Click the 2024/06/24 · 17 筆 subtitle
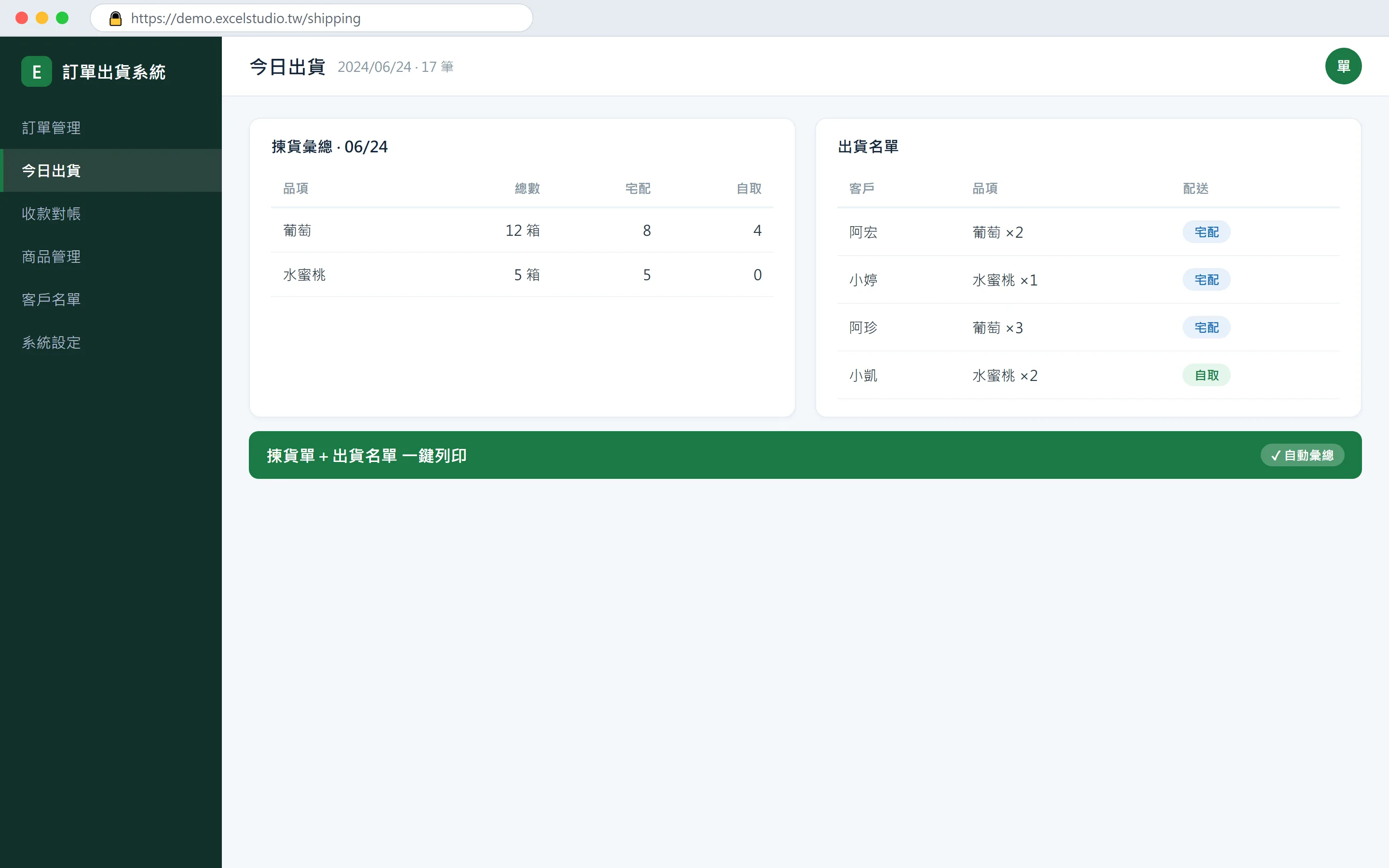This screenshot has width=1389, height=868. pyautogui.click(x=395, y=67)
